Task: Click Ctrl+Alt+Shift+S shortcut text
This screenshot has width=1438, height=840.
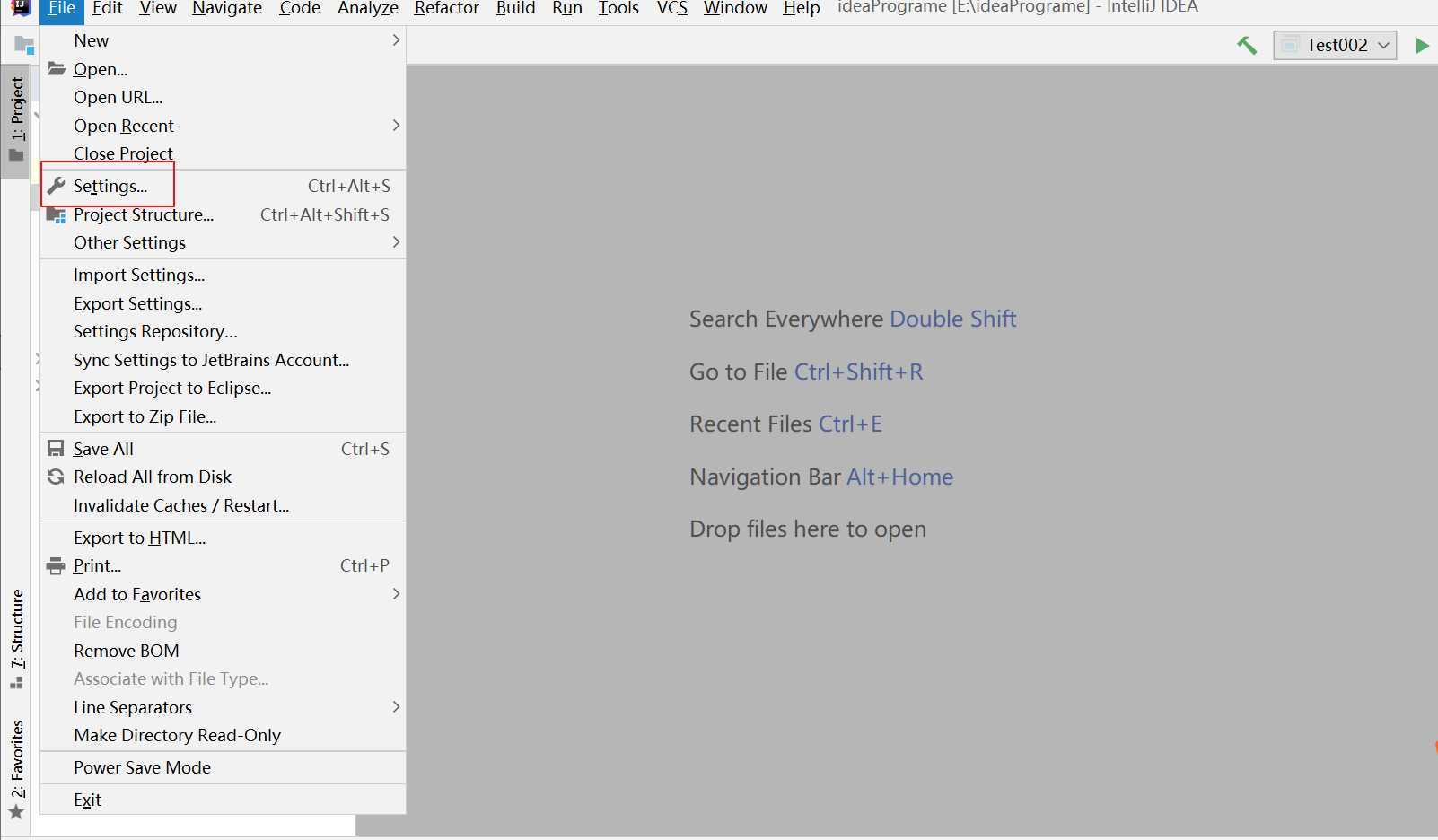Action: tap(325, 214)
